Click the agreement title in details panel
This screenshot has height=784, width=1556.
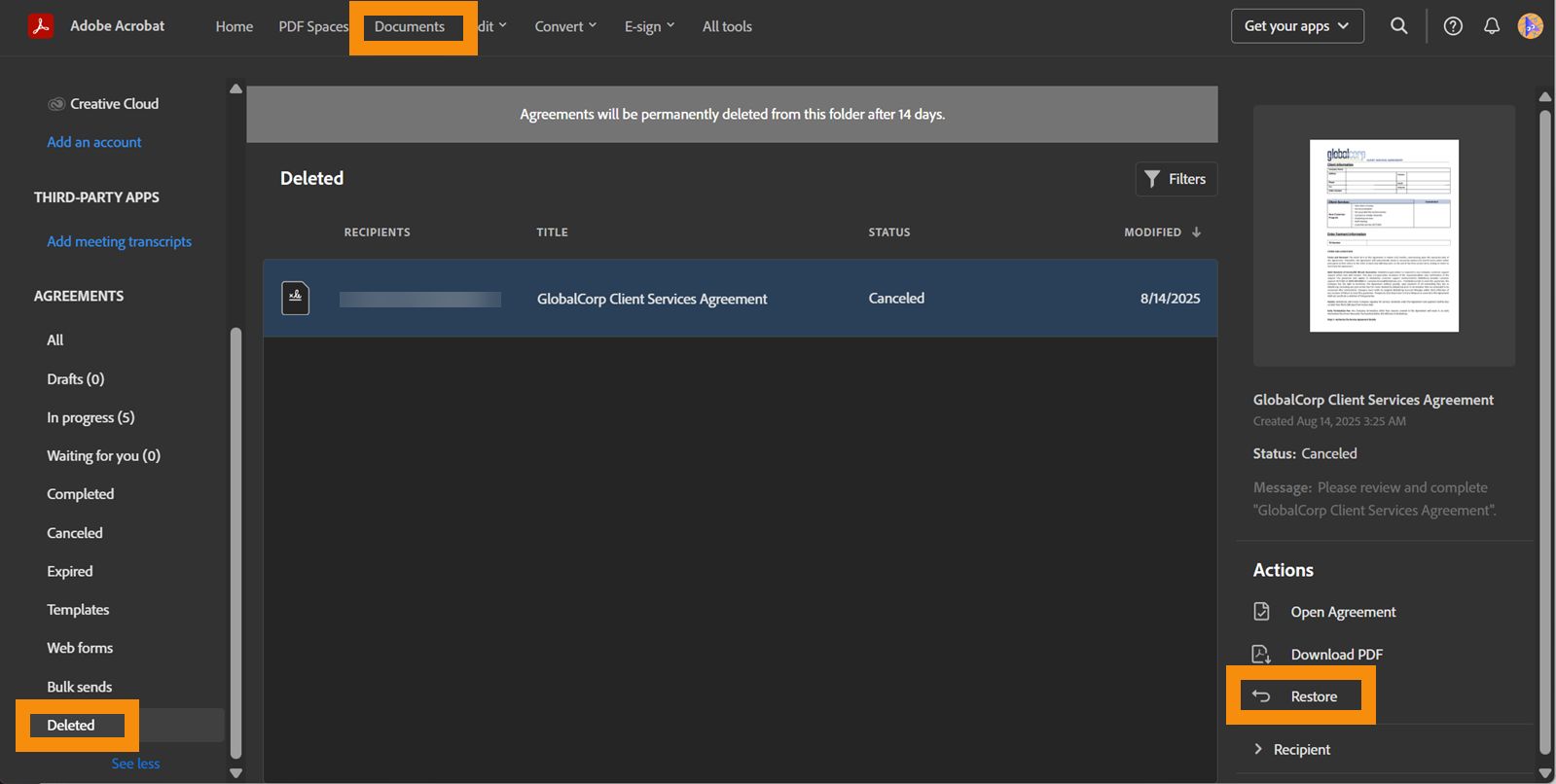(1373, 400)
